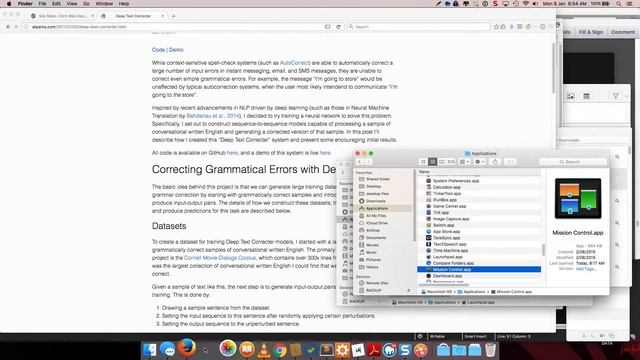640x360 pixels.
Task: Open Documents in the Finder sidebar
Action: pyautogui.click(x=376, y=238)
